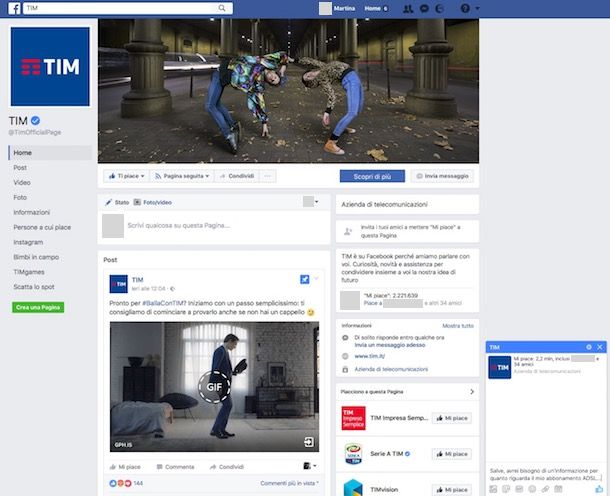Like the TIM Impresa Semplice page

pos(452,418)
